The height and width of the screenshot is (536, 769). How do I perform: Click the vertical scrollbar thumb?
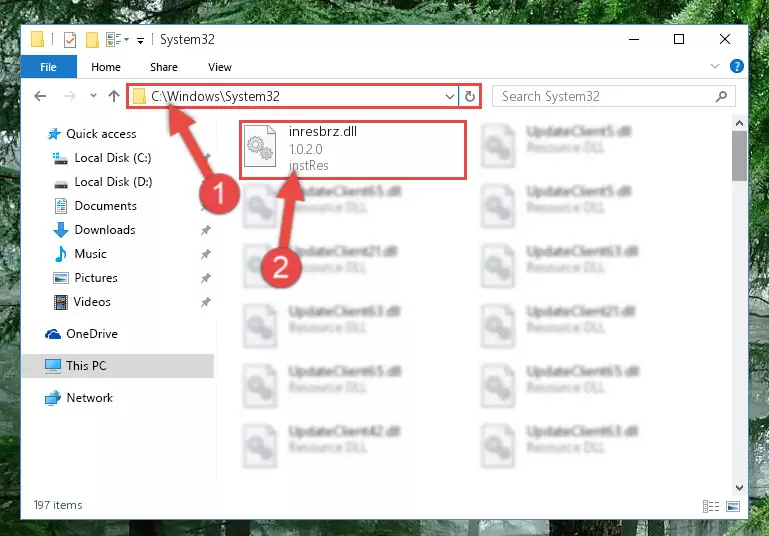click(739, 156)
